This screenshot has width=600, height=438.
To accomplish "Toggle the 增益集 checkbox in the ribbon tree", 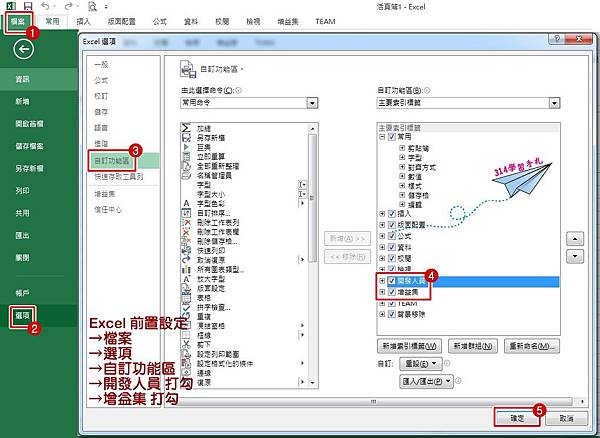I will pos(391,292).
